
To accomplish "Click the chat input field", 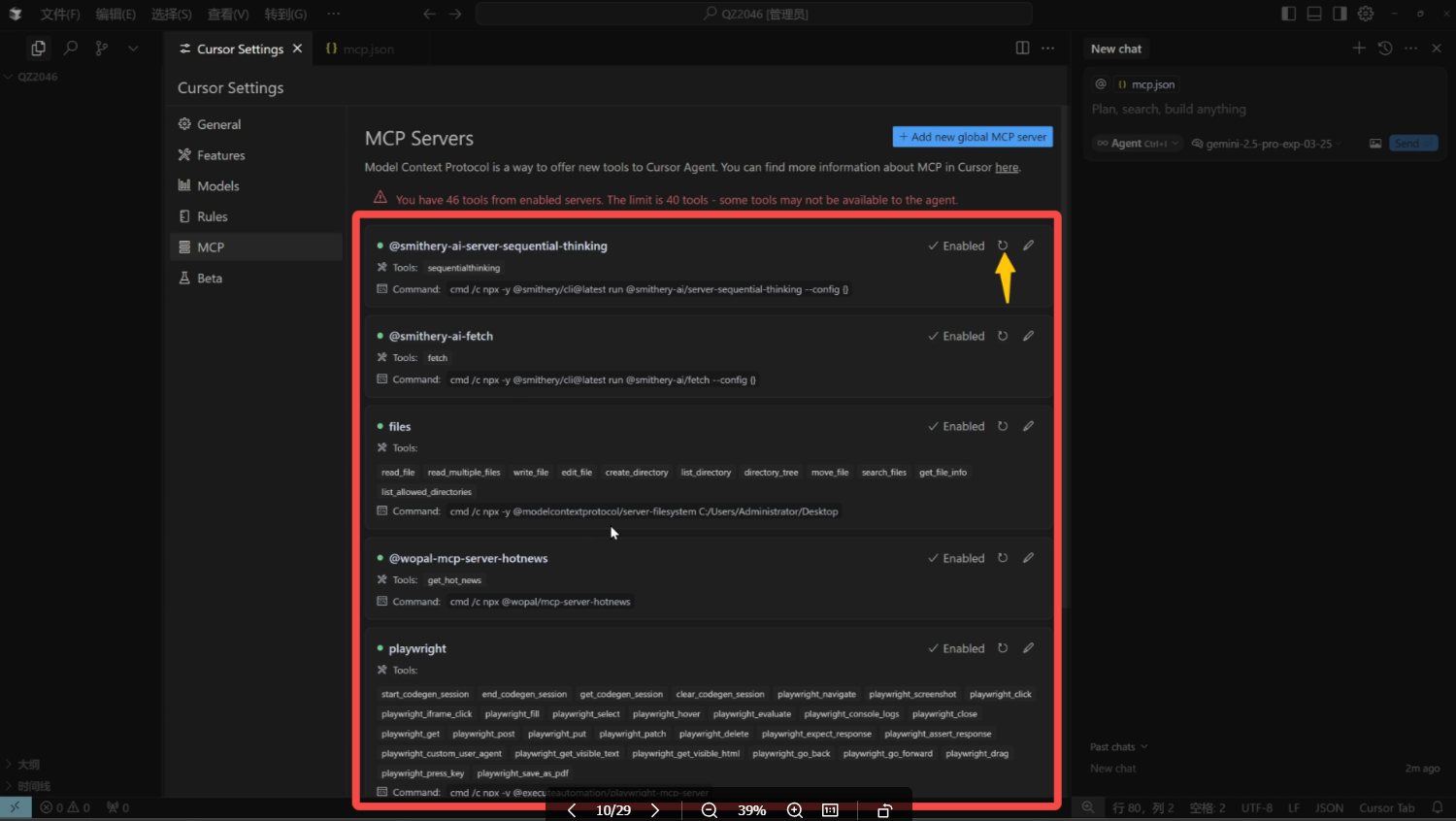I will pos(1262,110).
